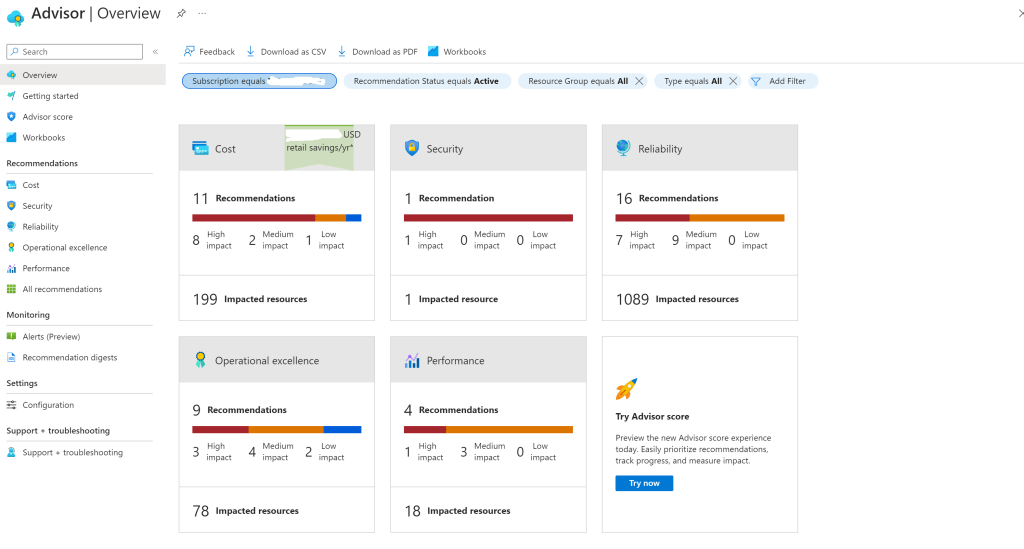Click the Advisor score rocket icon
The width and height of the screenshot is (1024, 549).
(x=626, y=389)
